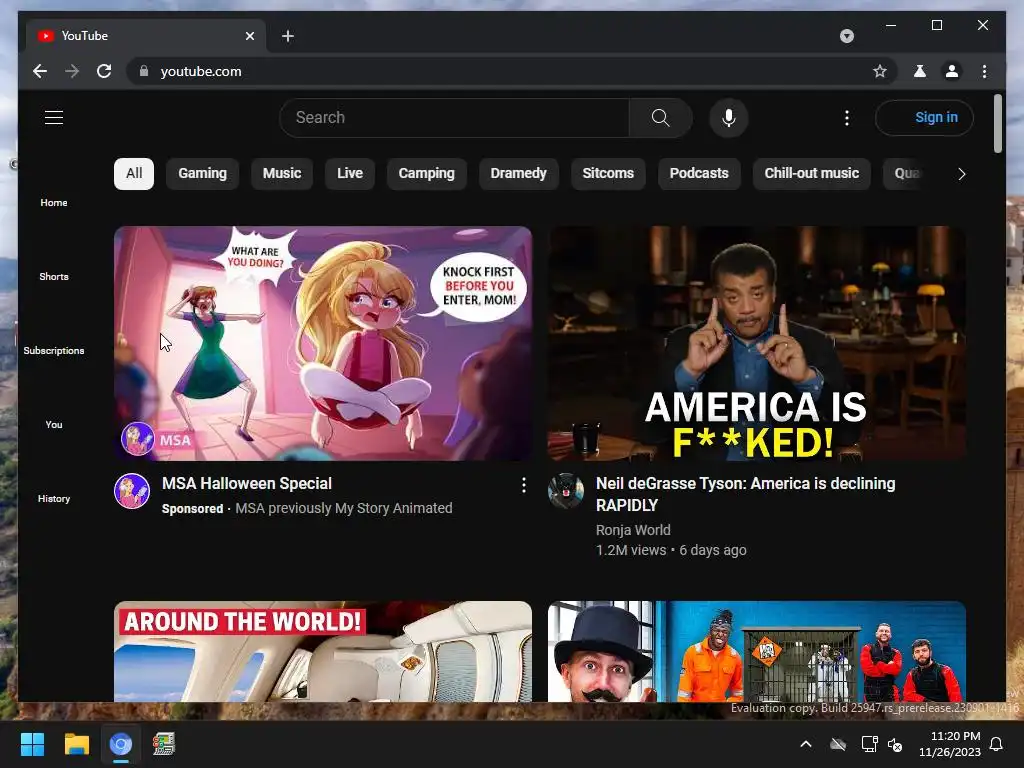
Task: Open more options for MSA ad
Action: click(x=524, y=485)
